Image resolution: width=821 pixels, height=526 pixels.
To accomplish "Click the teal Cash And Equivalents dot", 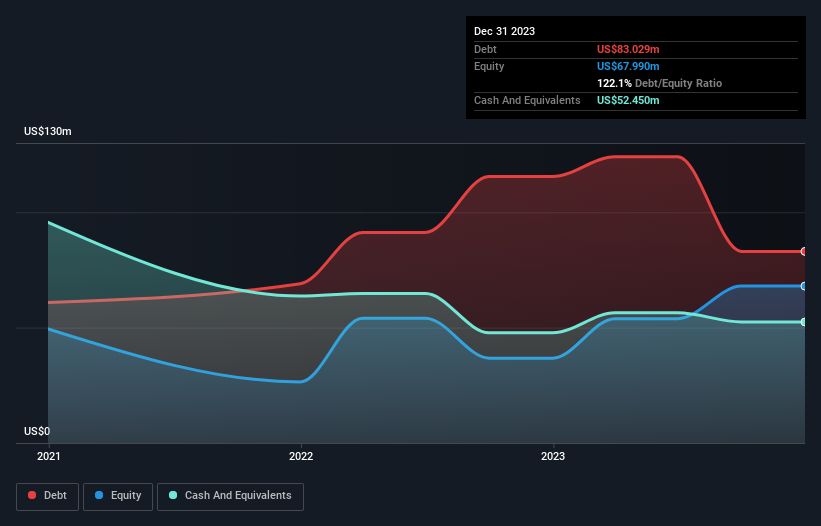I will click(x=173, y=495).
